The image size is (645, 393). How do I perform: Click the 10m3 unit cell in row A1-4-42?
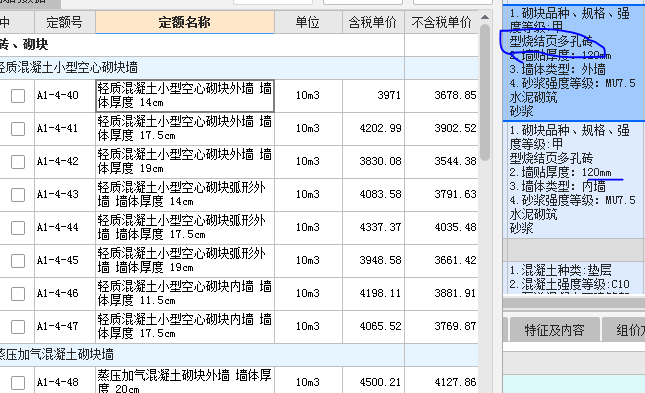308,161
